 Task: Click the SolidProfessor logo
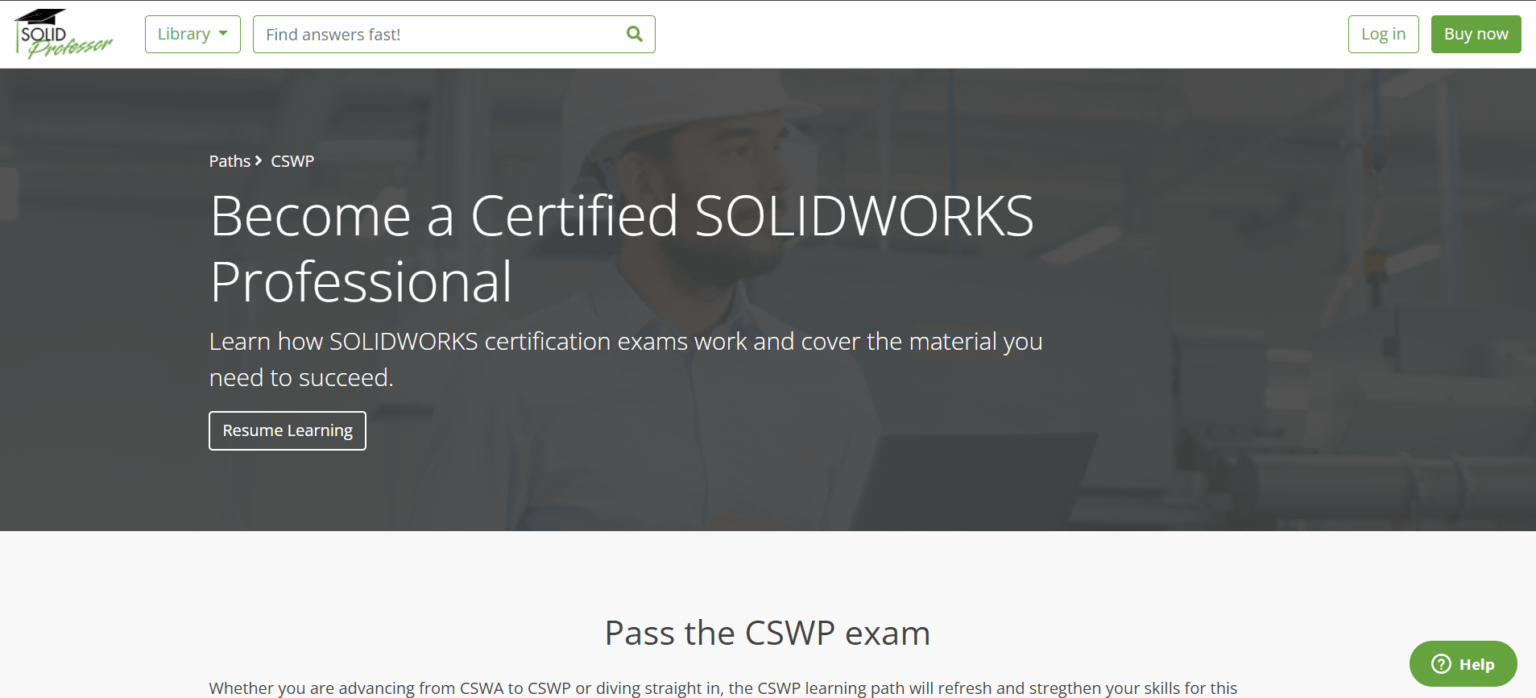[x=63, y=33]
